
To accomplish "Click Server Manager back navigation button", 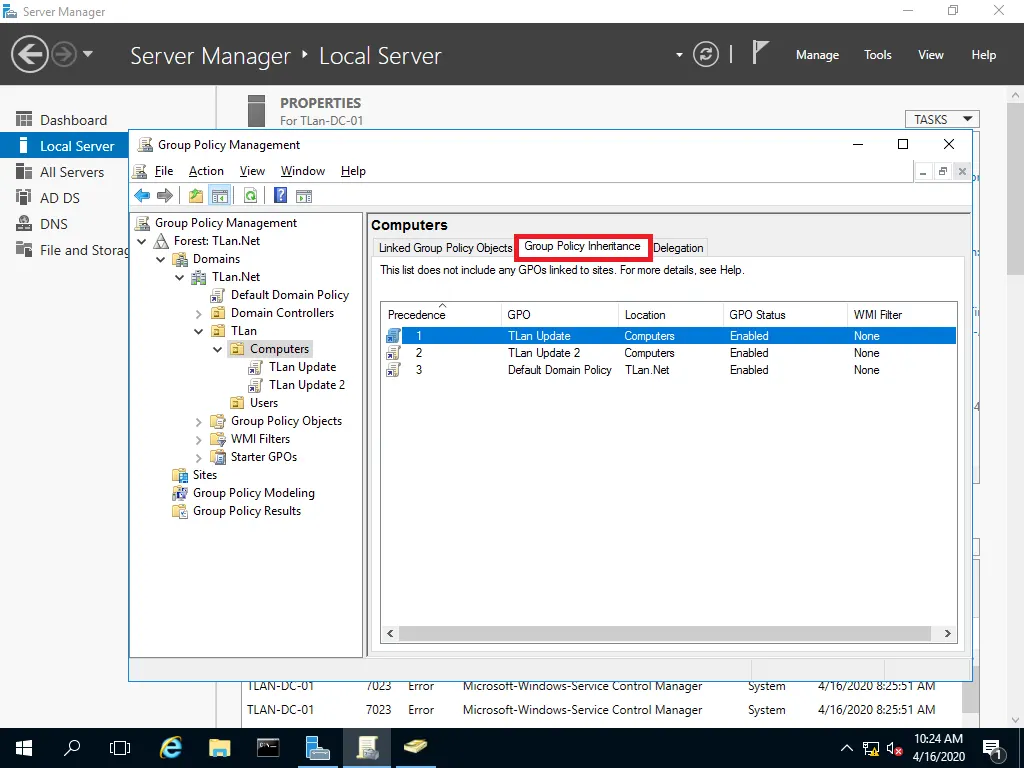I will tap(30, 54).
